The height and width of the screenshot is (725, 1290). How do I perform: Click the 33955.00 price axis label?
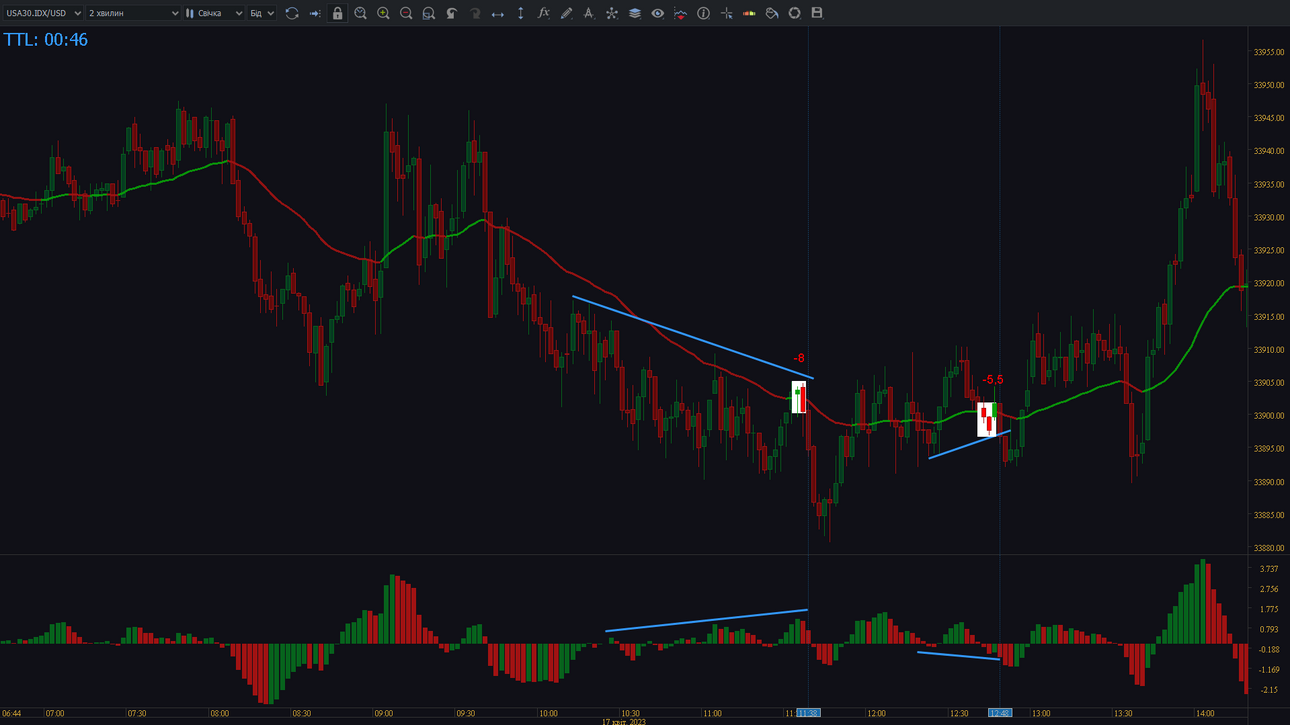click(1268, 52)
